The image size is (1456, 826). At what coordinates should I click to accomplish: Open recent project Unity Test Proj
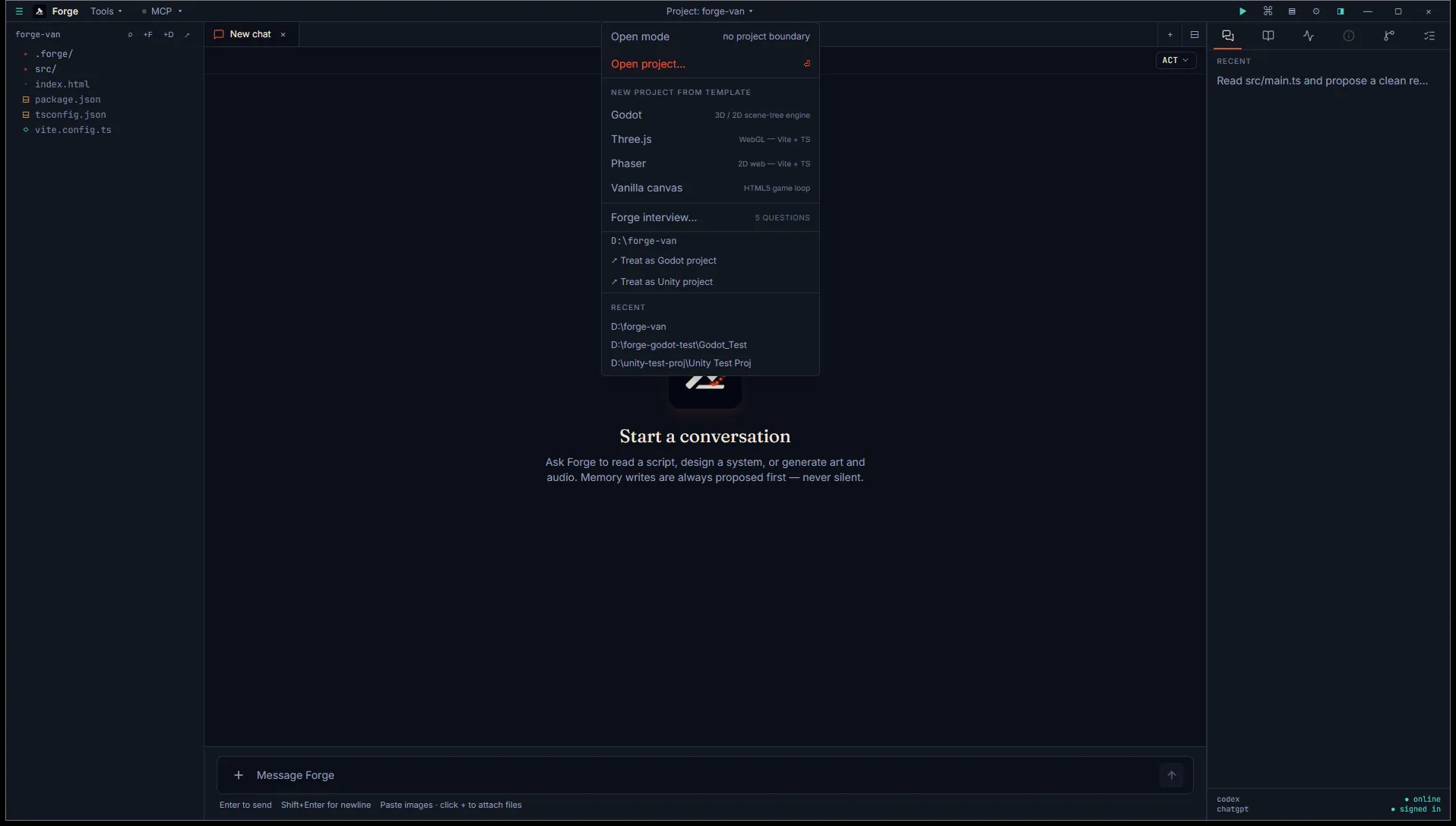coord(711,363)
